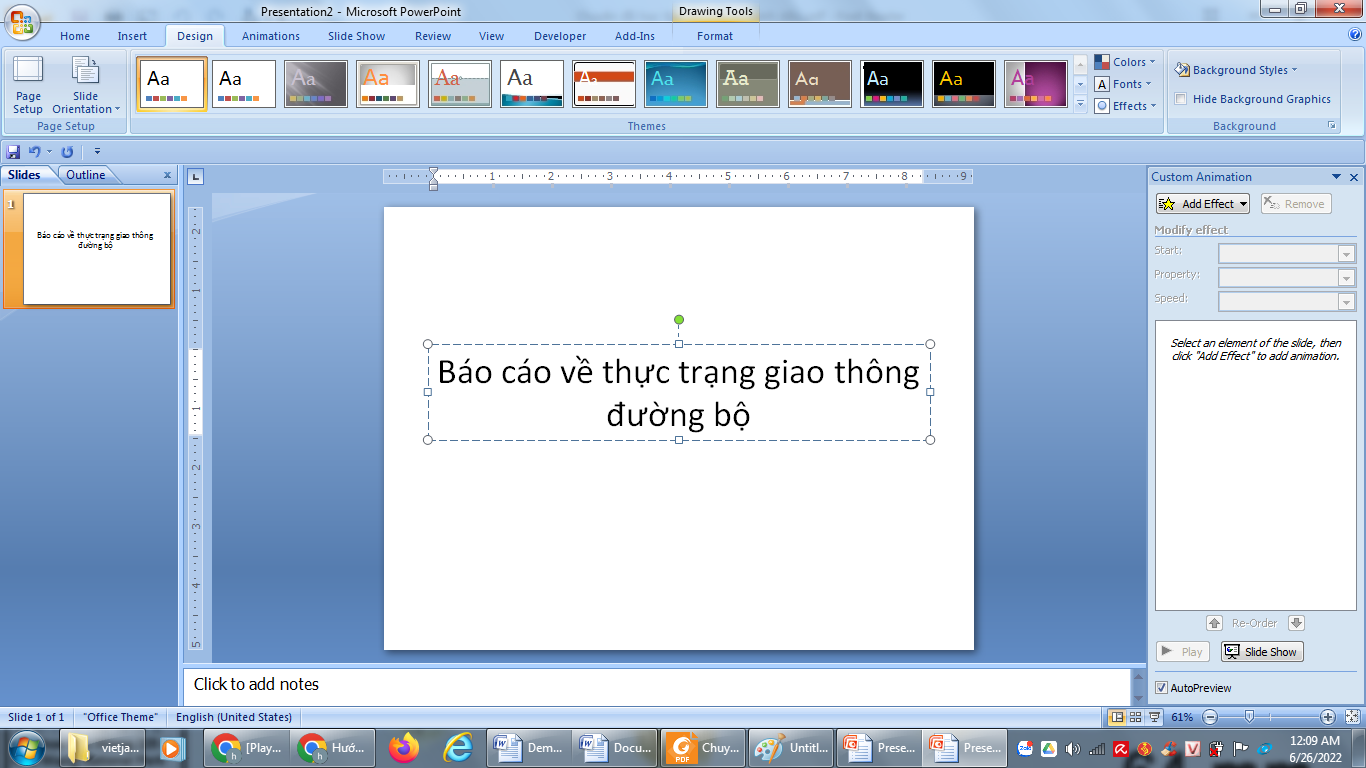
Task: Apply the black theme with yellow Aa
Action: coord(964,84)
